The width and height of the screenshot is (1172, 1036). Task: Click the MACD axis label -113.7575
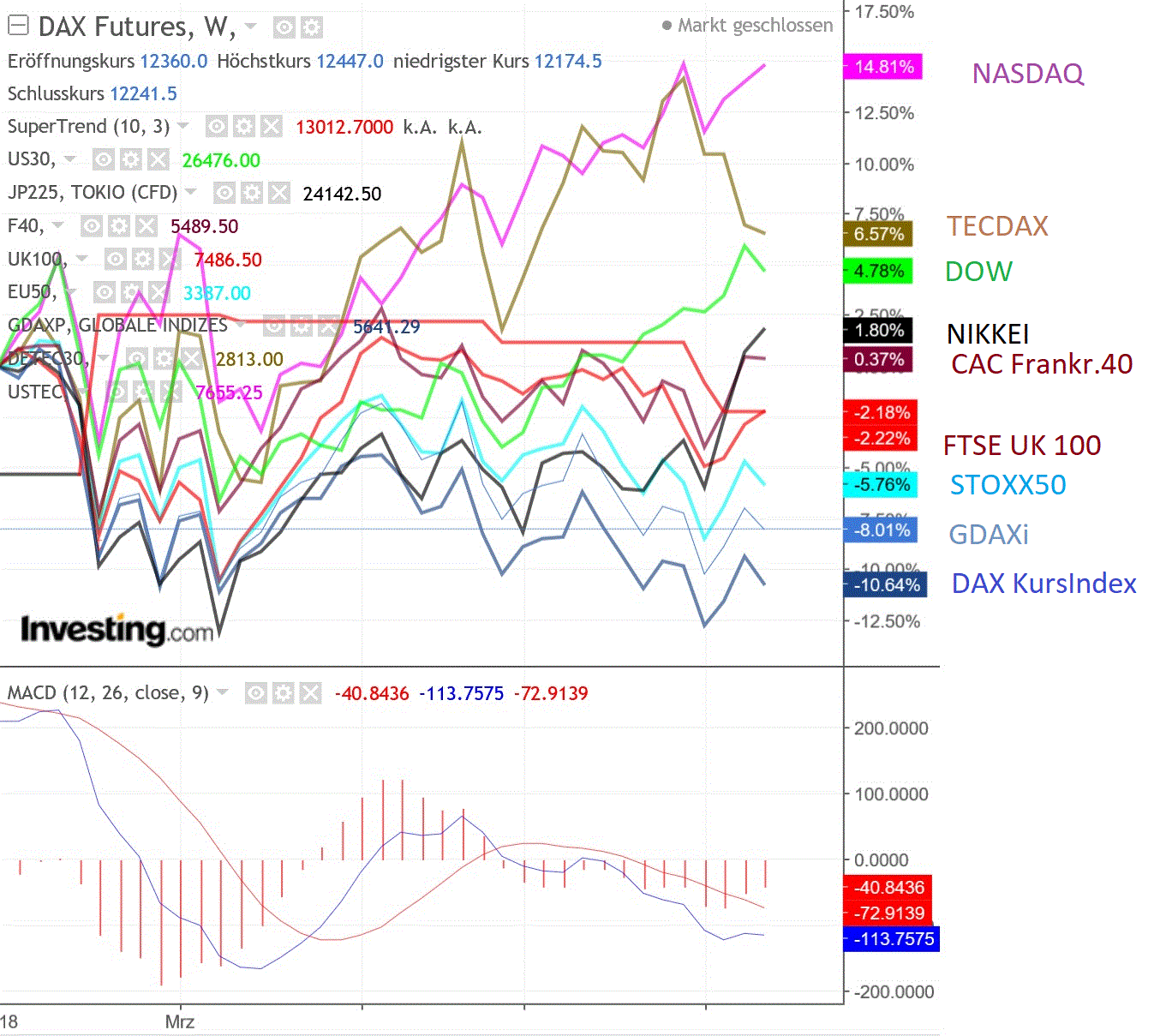[891, 939]
